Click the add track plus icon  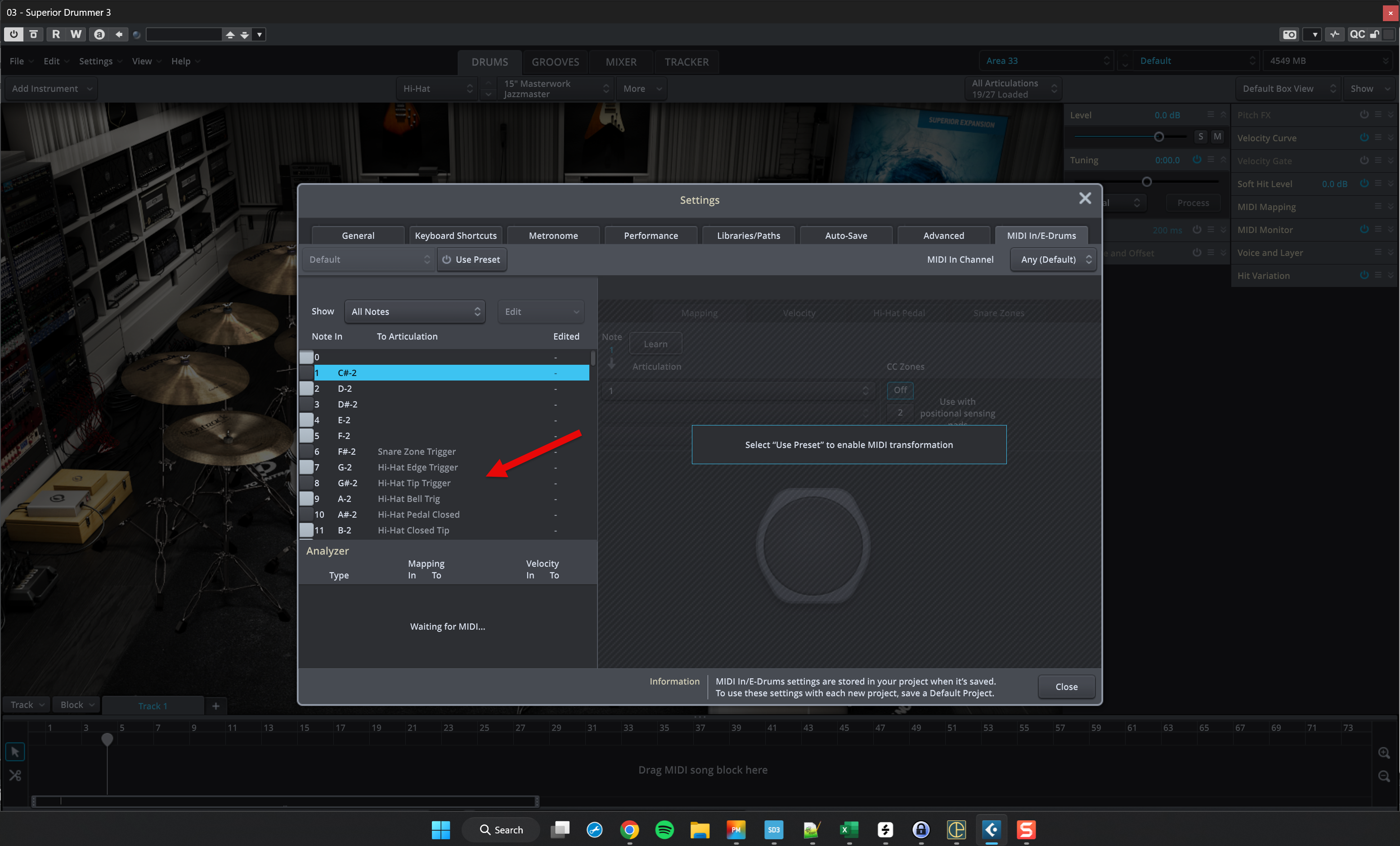point(216,706)
